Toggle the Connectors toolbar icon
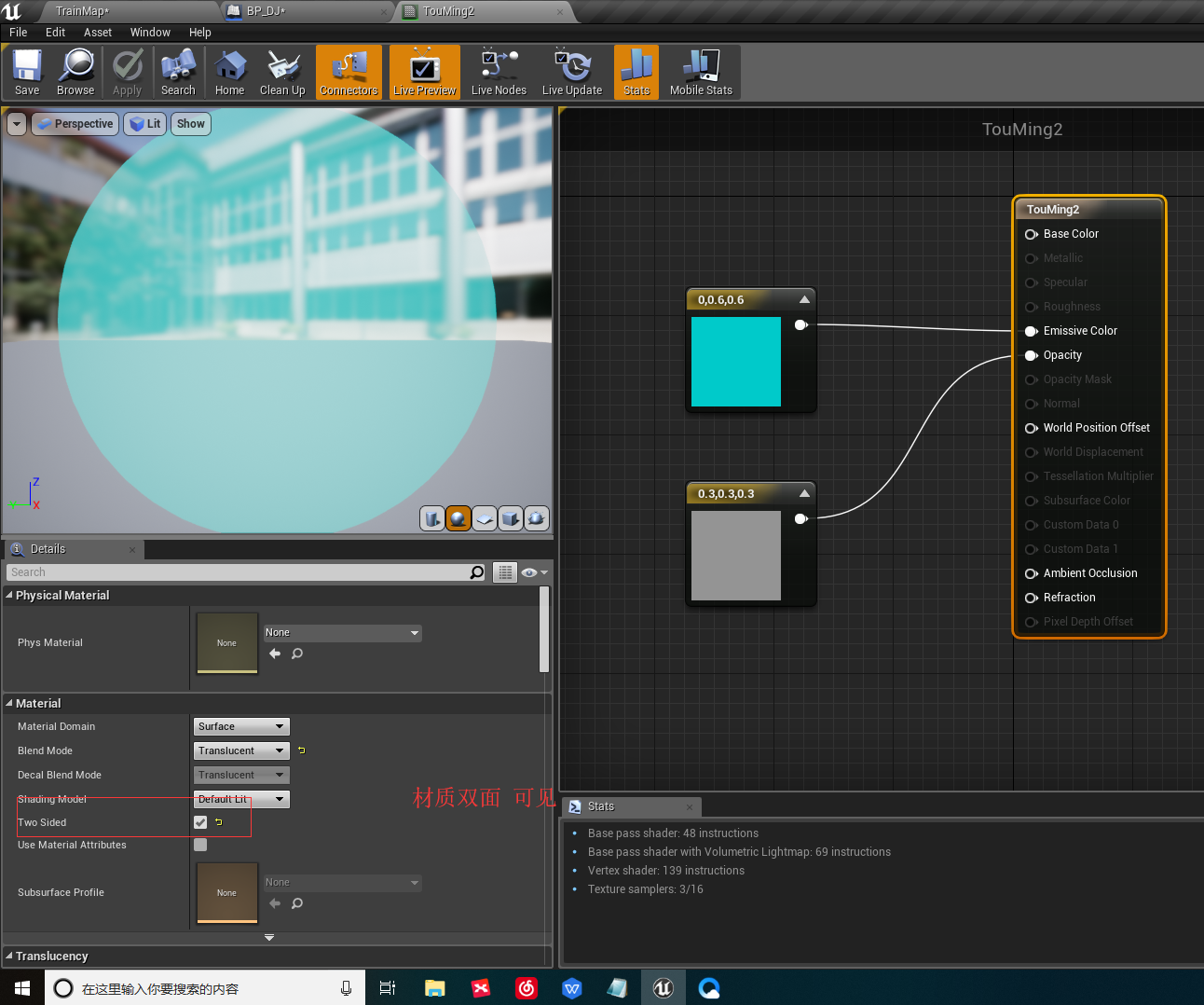The image size is (1204, 1005). point(349,72)
